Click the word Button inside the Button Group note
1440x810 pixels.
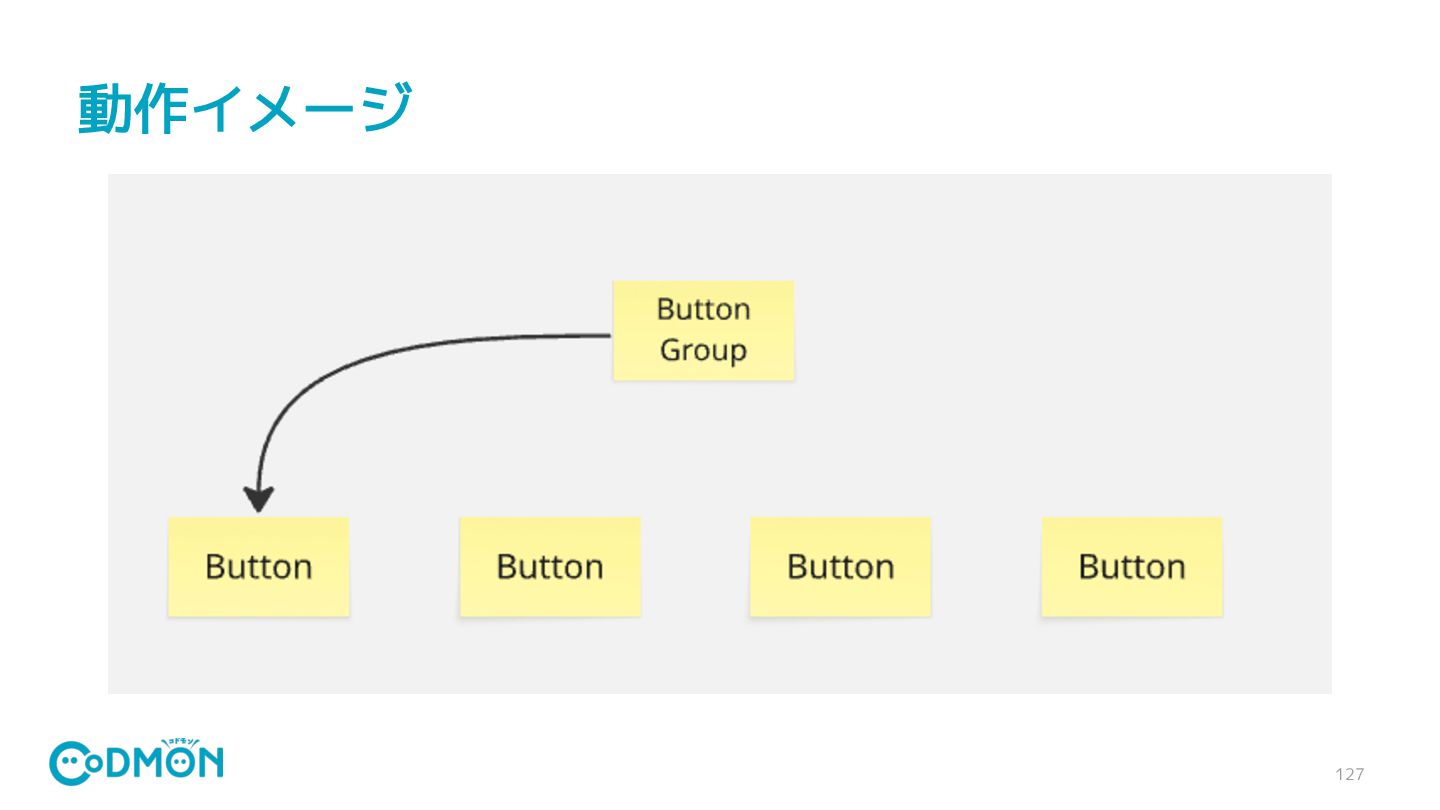[703, 309]
